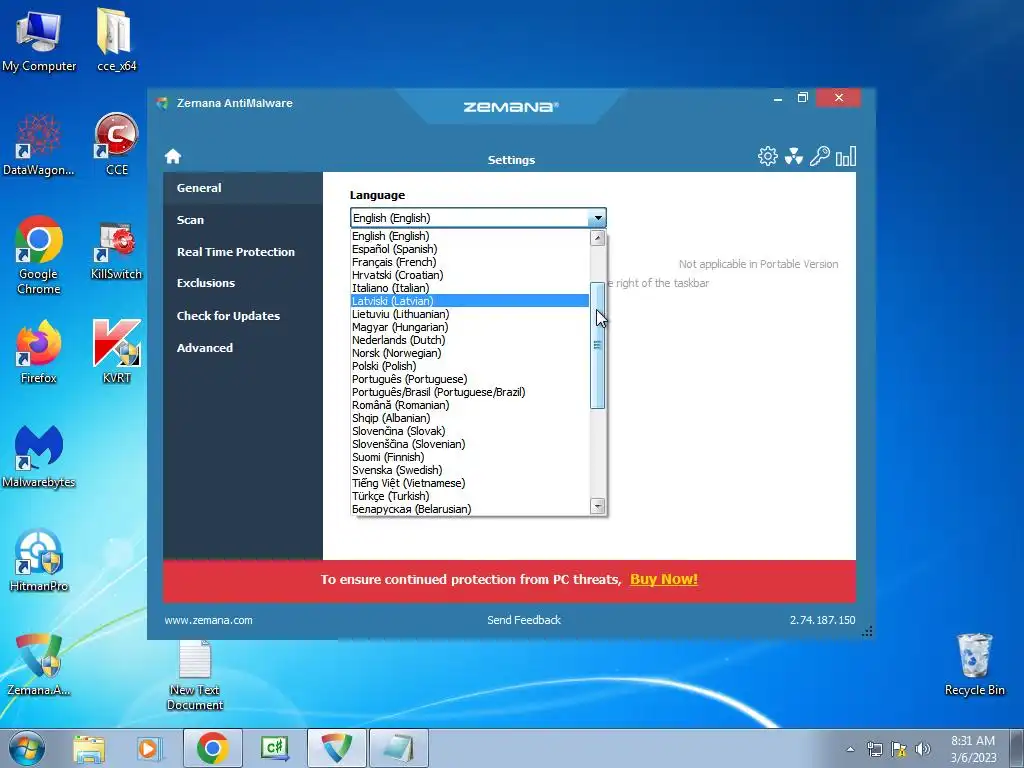Open Google Chrome desktop shortcut
The height and width of the screenshot is (768, 1024).
39,255
